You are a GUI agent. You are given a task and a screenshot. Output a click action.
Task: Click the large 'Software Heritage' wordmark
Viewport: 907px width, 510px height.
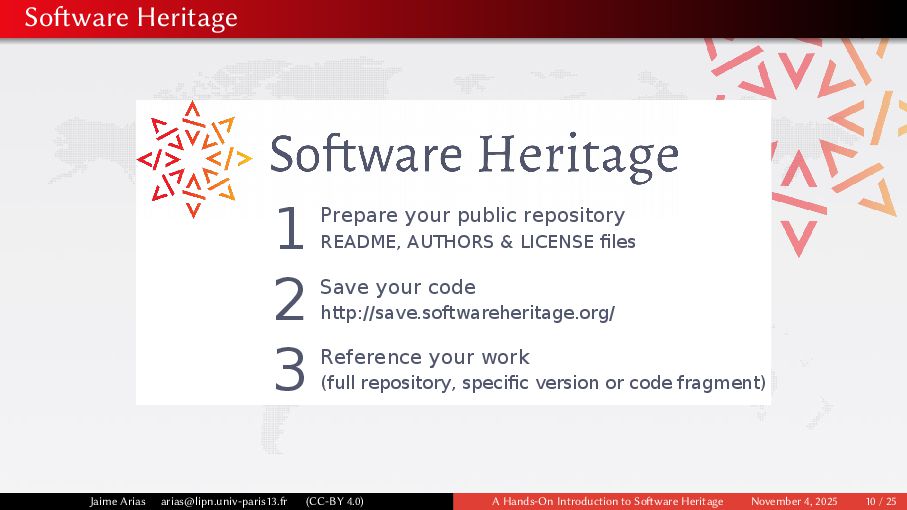(x=474, y=156)
